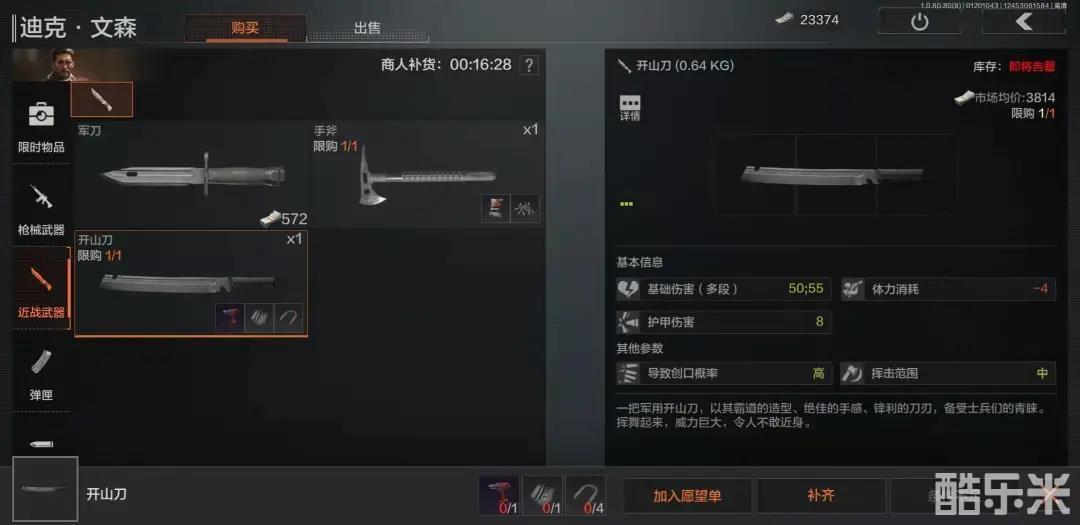The height and width of the screenshot is (525, 1080).
Task: Click the back arrow button
Action: [x=1023, y=21]
